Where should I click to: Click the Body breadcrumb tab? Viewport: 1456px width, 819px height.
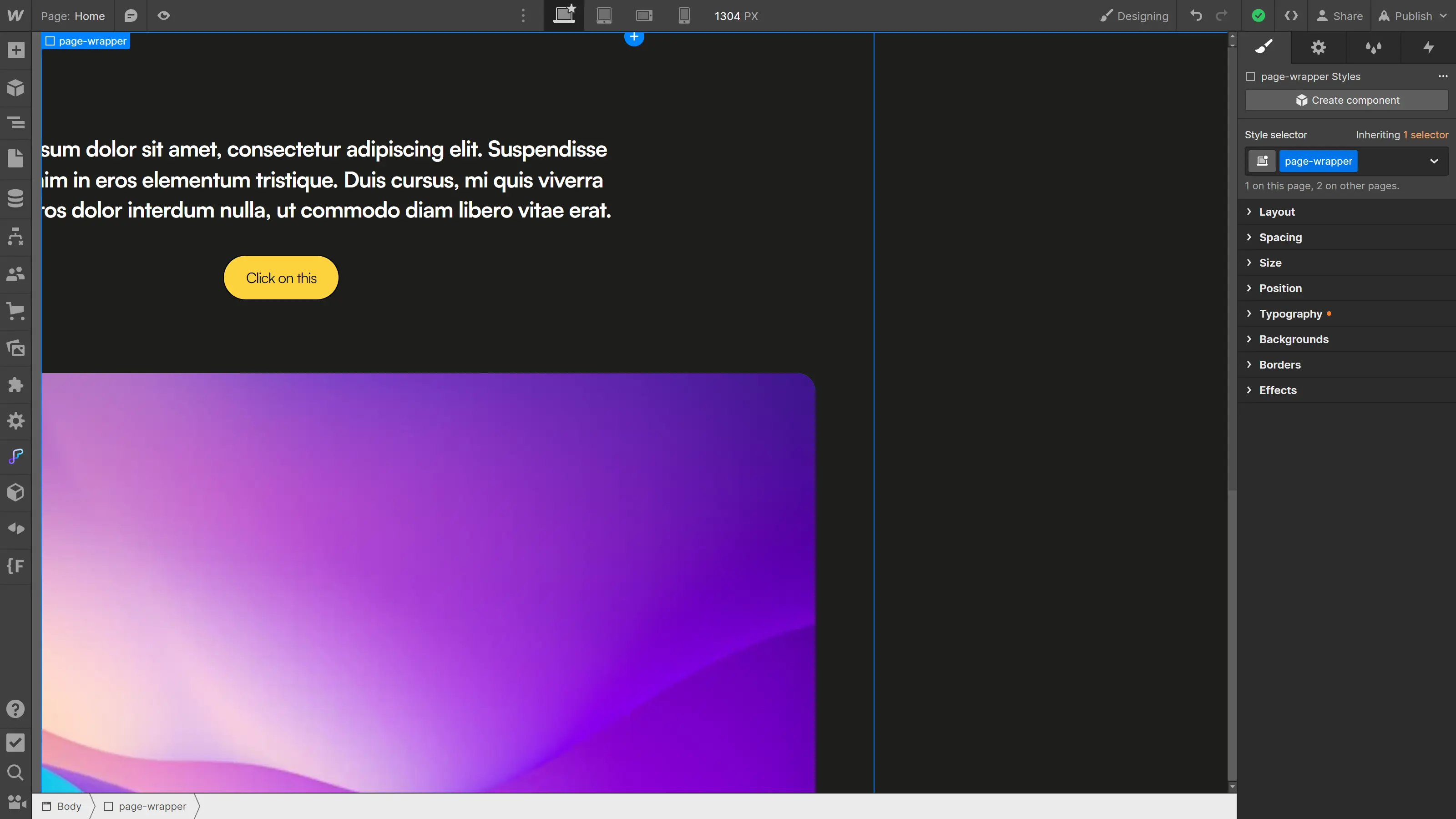point(68,805)
